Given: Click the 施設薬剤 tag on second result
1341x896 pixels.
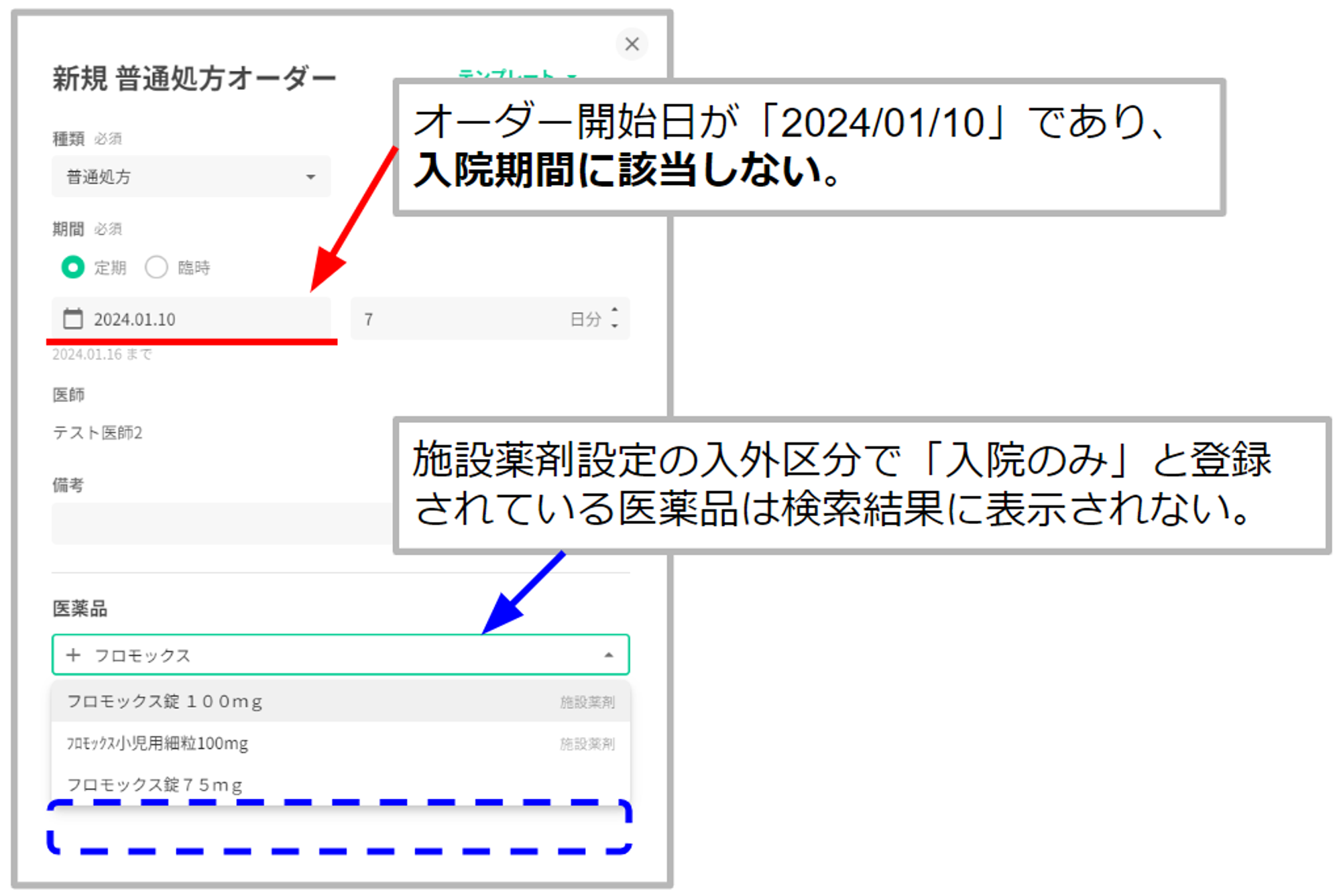Looking at the screenshot, I should (587, 743).
